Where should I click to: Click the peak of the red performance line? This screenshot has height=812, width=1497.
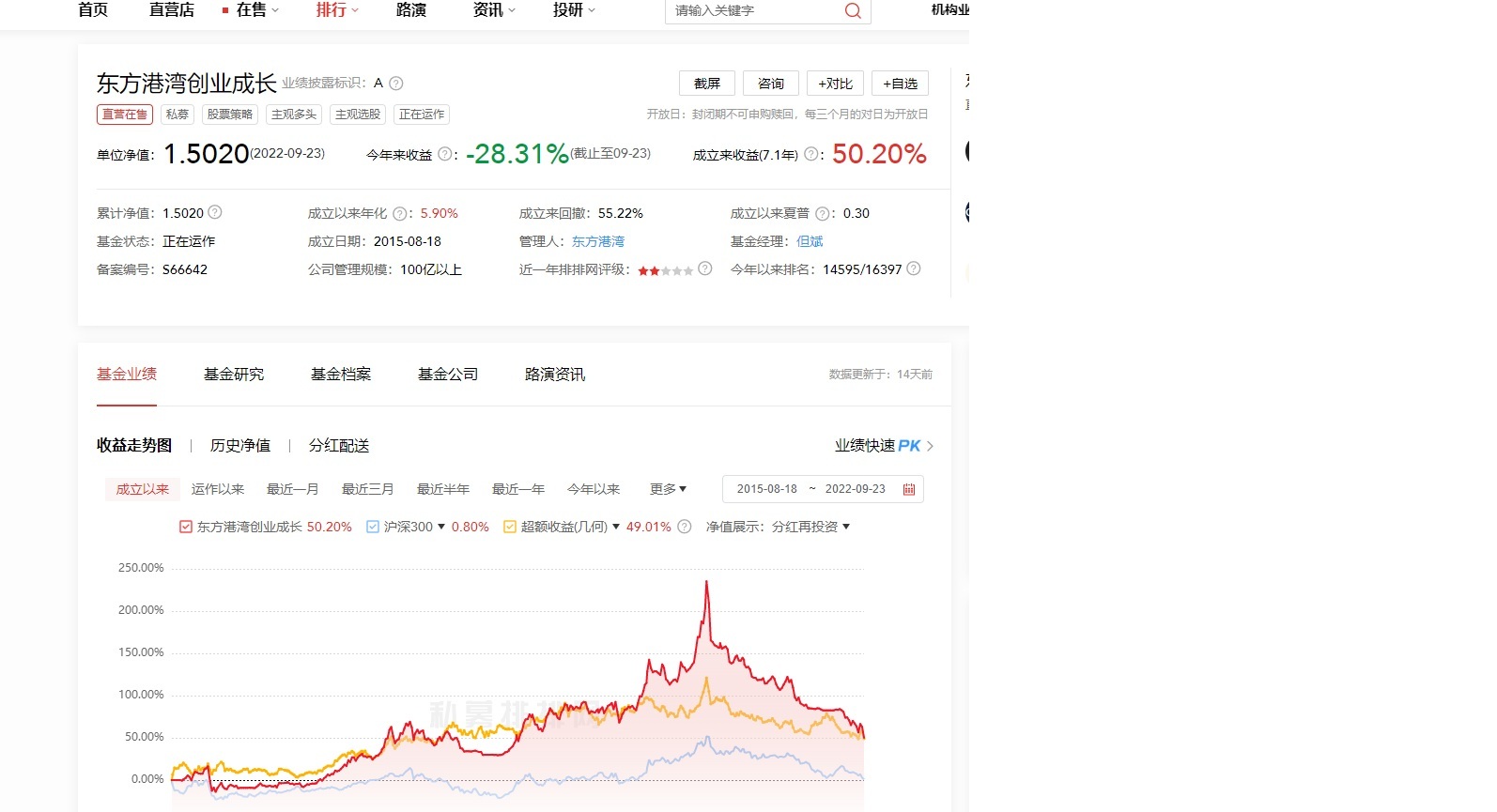click(x=706, y=582)
